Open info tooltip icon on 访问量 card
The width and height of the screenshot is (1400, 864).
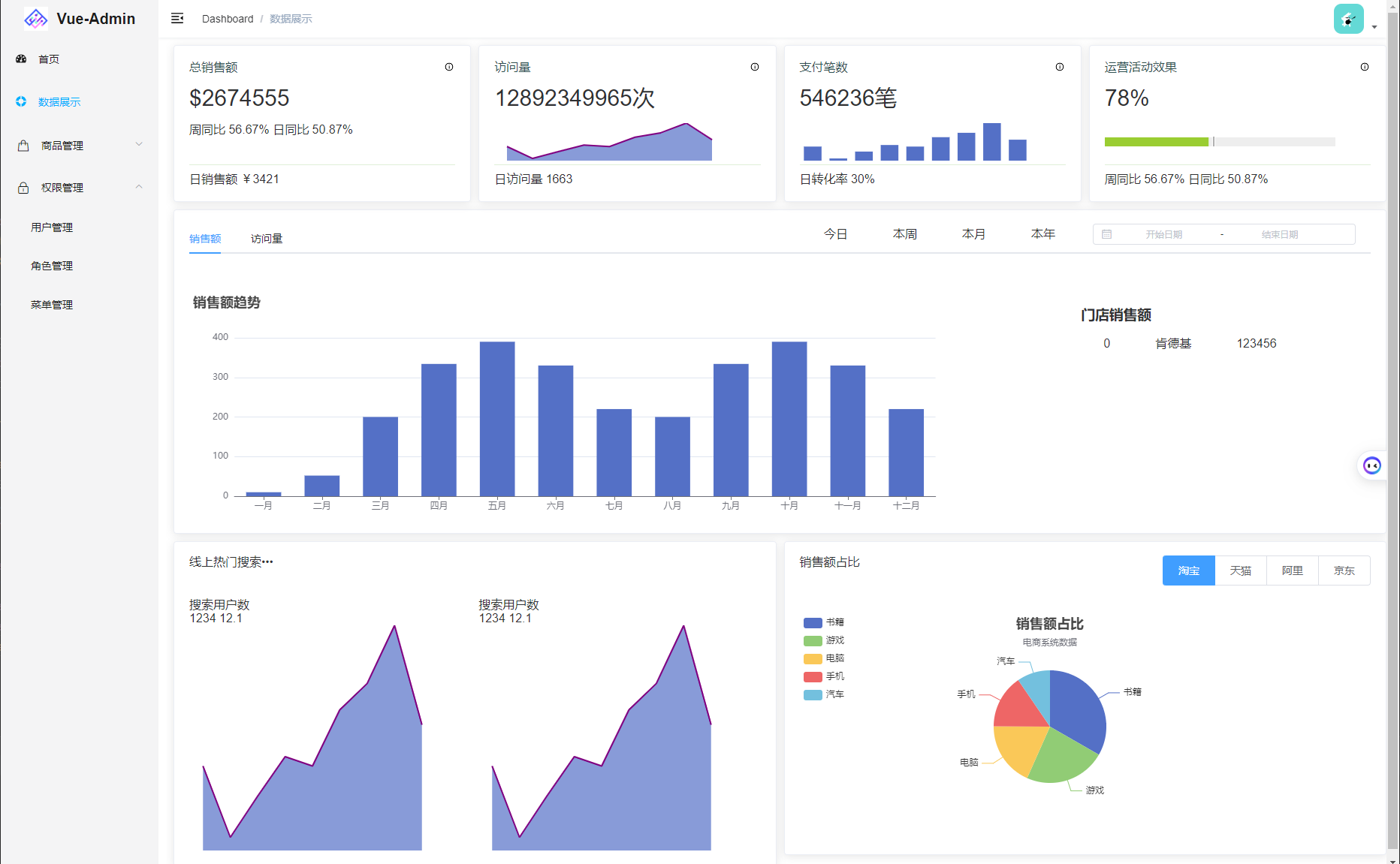pos(755,67)
